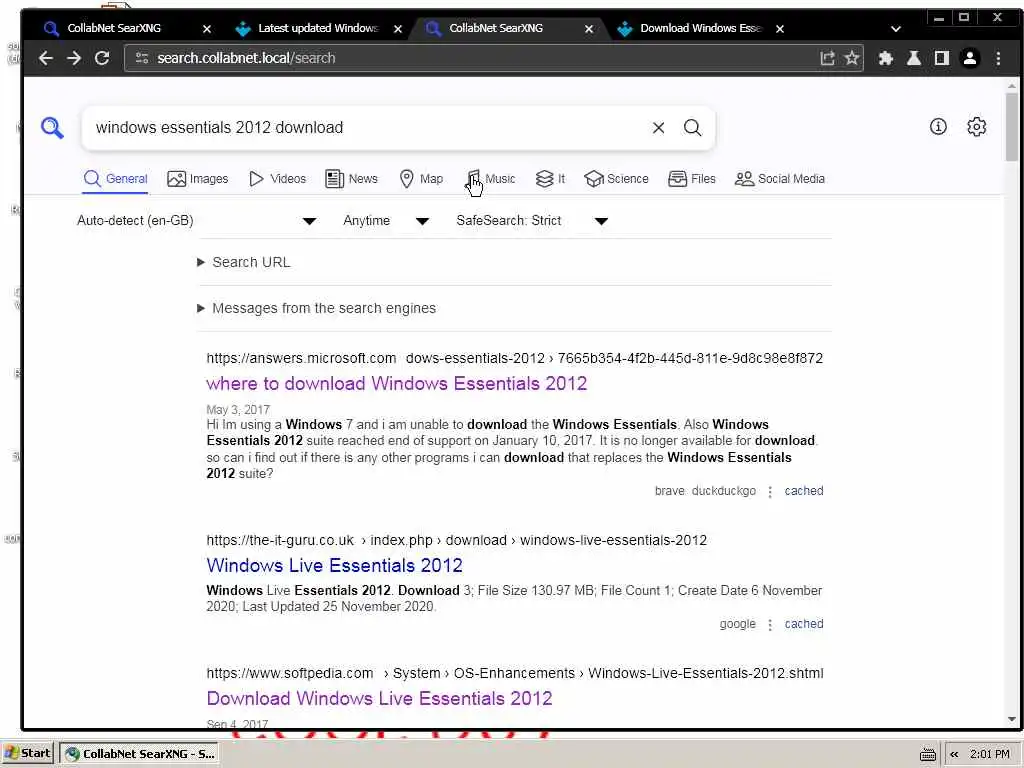The width and height of the screenshot is (1024, 768).
Task: Click the answers.microsoft.com result URL
Action: 515,359
